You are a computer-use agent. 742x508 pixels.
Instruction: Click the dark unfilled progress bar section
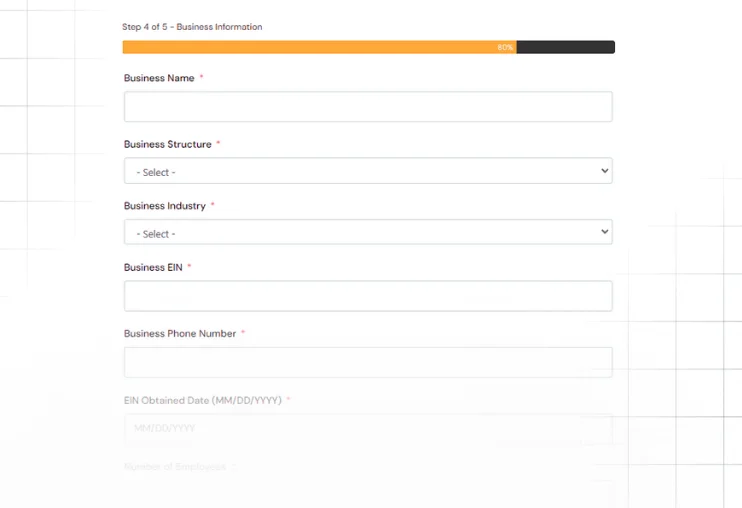pyautogui.click(x=565, y=47)
